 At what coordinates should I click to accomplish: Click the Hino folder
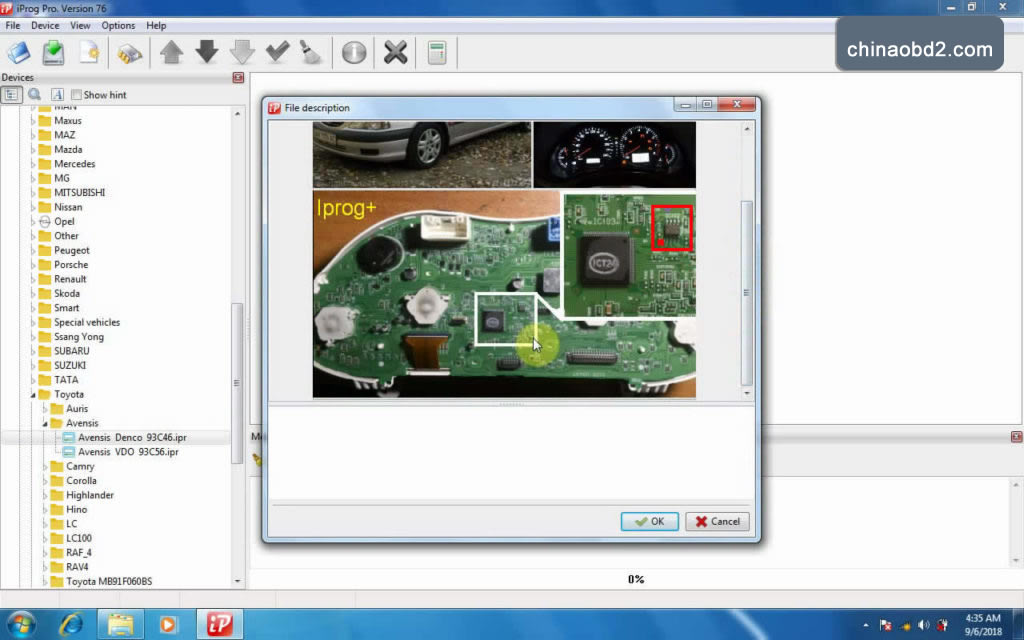pos(76,509)
